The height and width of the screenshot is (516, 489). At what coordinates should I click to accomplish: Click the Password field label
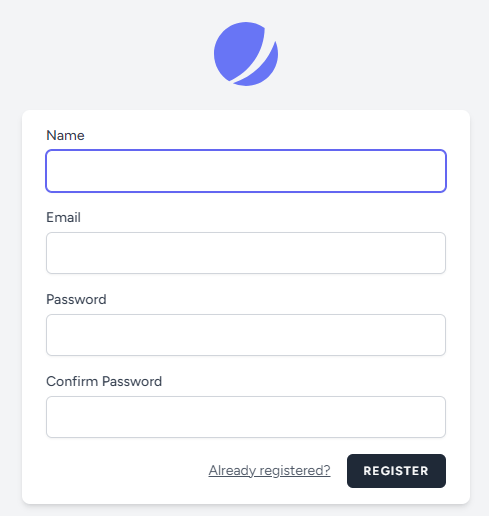point(76,299)
